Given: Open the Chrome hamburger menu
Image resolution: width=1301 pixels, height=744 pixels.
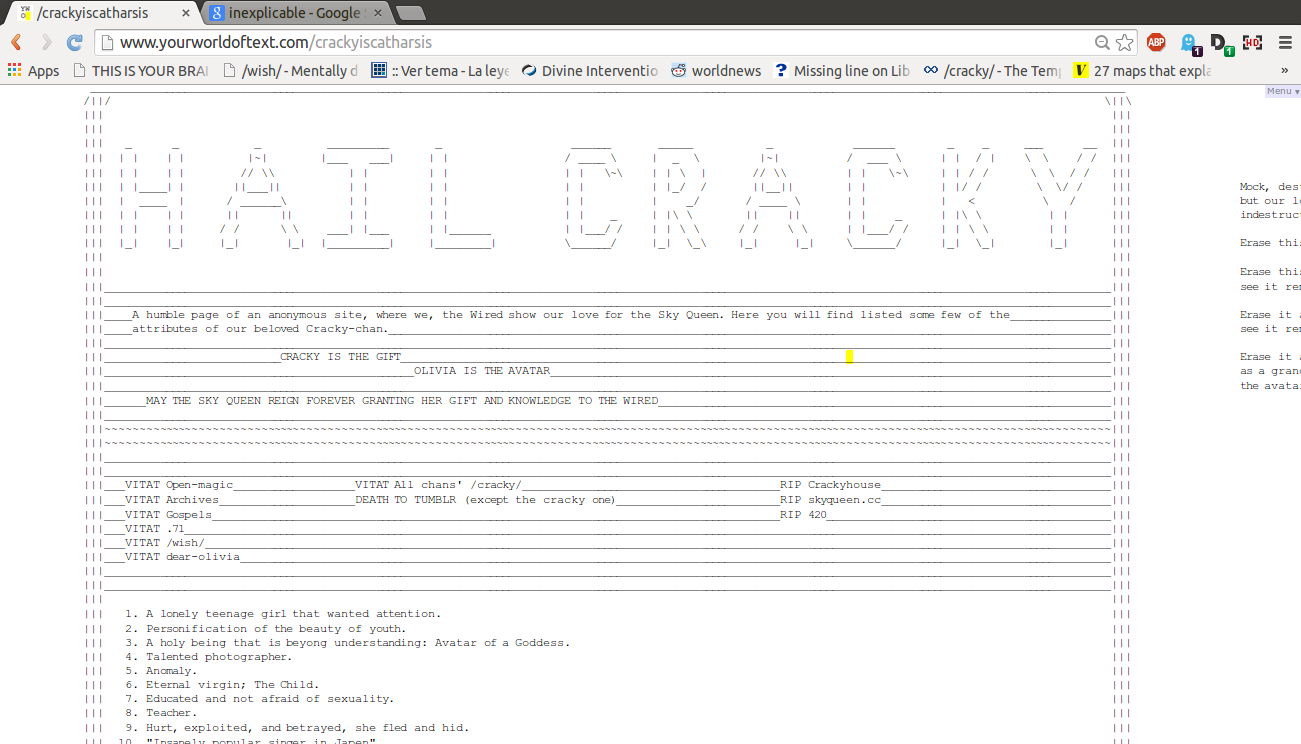Looking at the screenshot, I should tap(1285, 42).
